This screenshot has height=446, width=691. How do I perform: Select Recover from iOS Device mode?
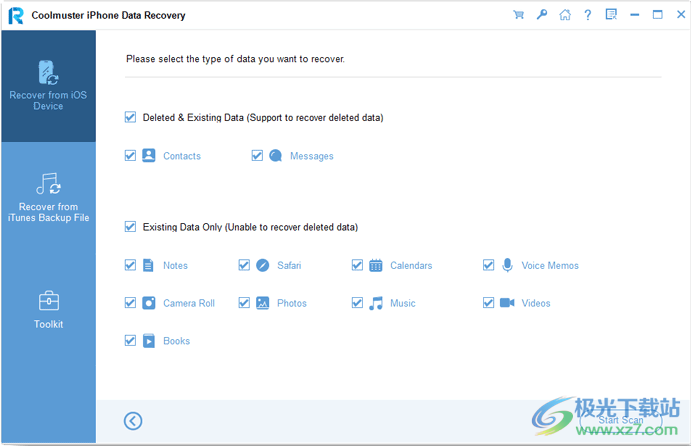pyautogui.click(x=48, y=86)
